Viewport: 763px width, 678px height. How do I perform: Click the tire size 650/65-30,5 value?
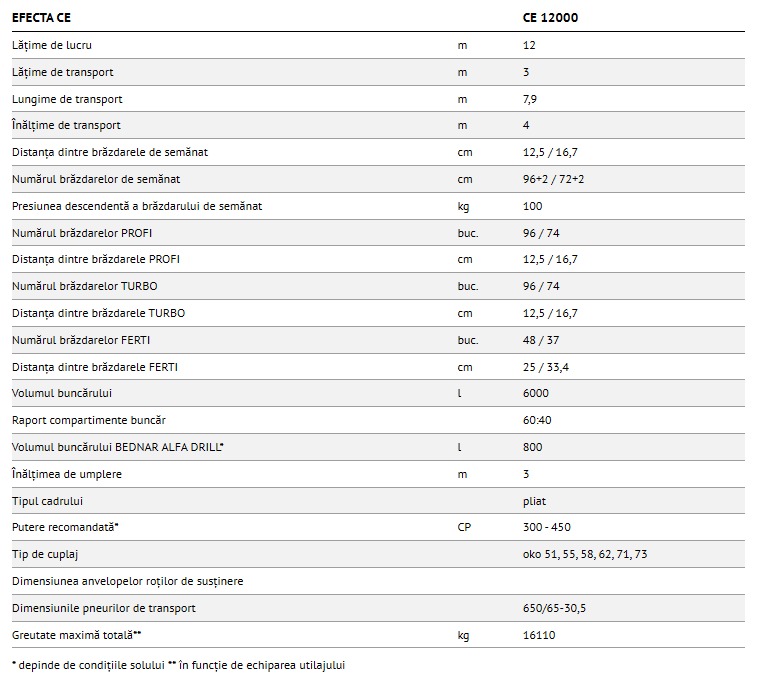coord(554,608)
